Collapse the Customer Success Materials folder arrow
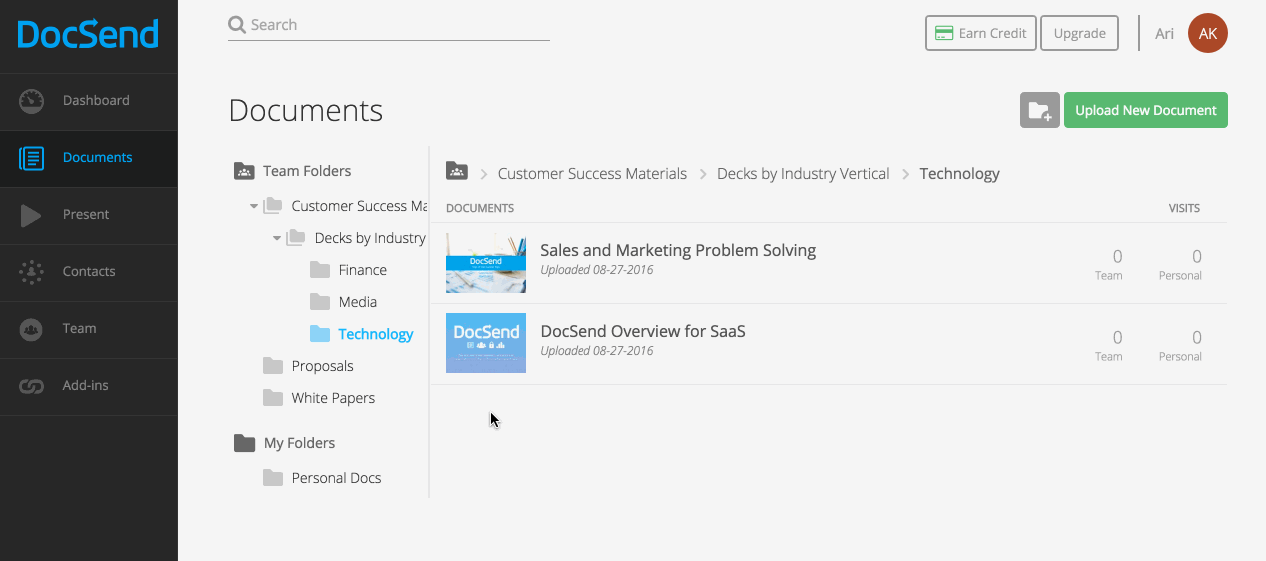This screenshot has height=561, width=1266. [x=254, y=206]
